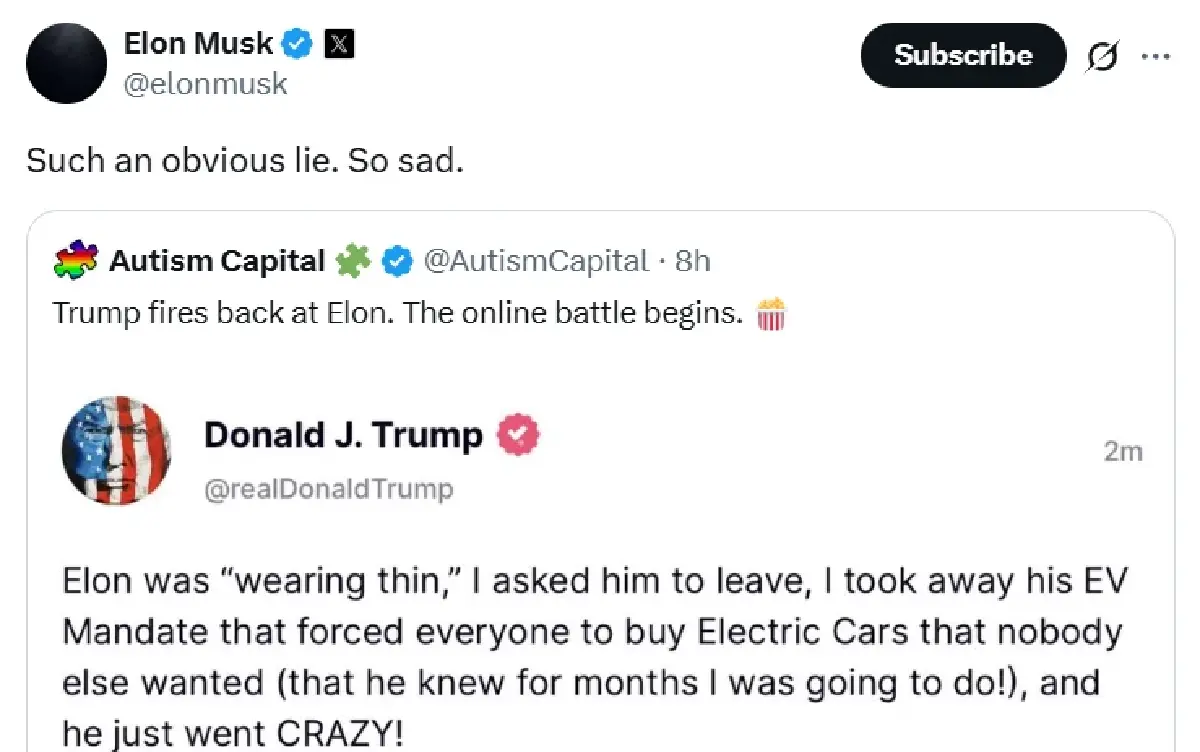1200x752 pixels.
Task: Open the three-dot more options menu
Action: (x=1155, y=57)
